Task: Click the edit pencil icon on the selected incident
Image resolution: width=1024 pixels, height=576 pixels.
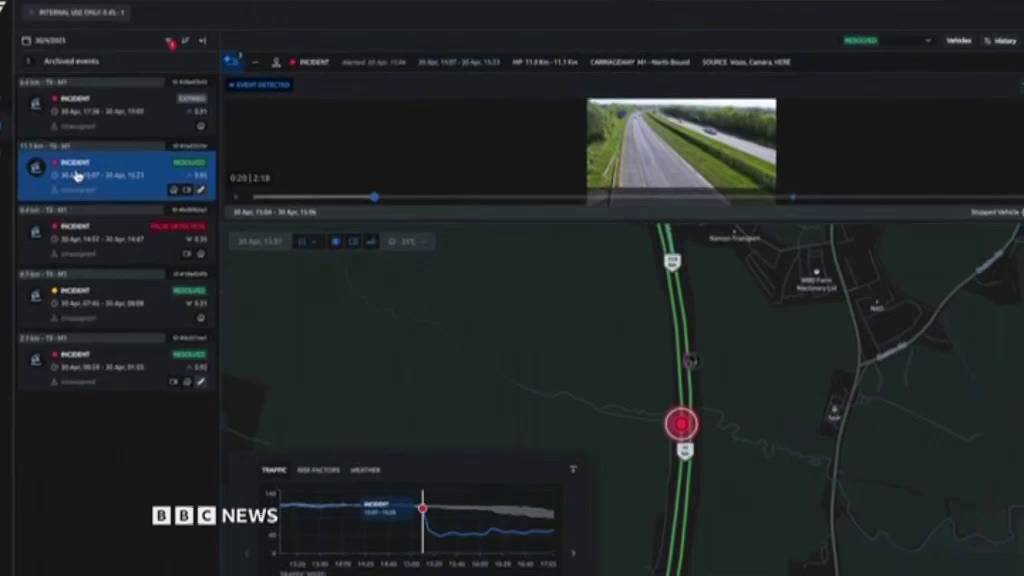Action: click(201, 189)
